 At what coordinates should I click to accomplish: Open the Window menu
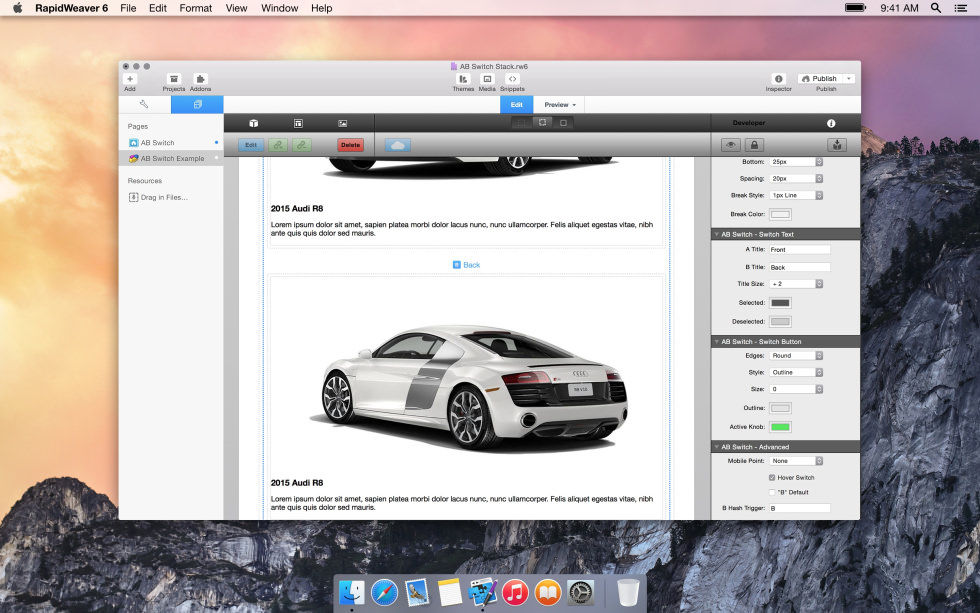click(279, 8)
